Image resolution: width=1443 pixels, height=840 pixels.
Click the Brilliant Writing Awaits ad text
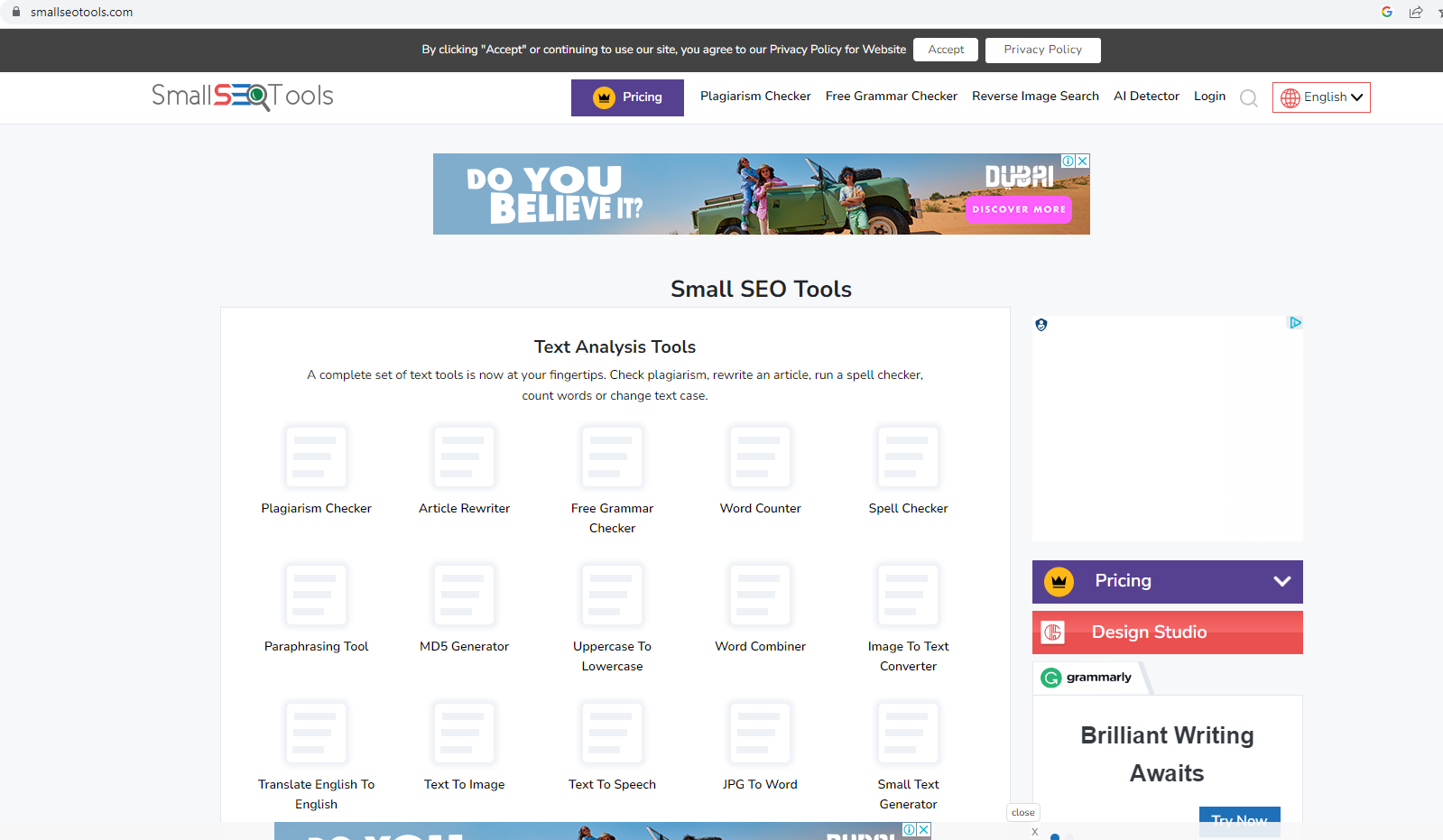point(1167,754)
